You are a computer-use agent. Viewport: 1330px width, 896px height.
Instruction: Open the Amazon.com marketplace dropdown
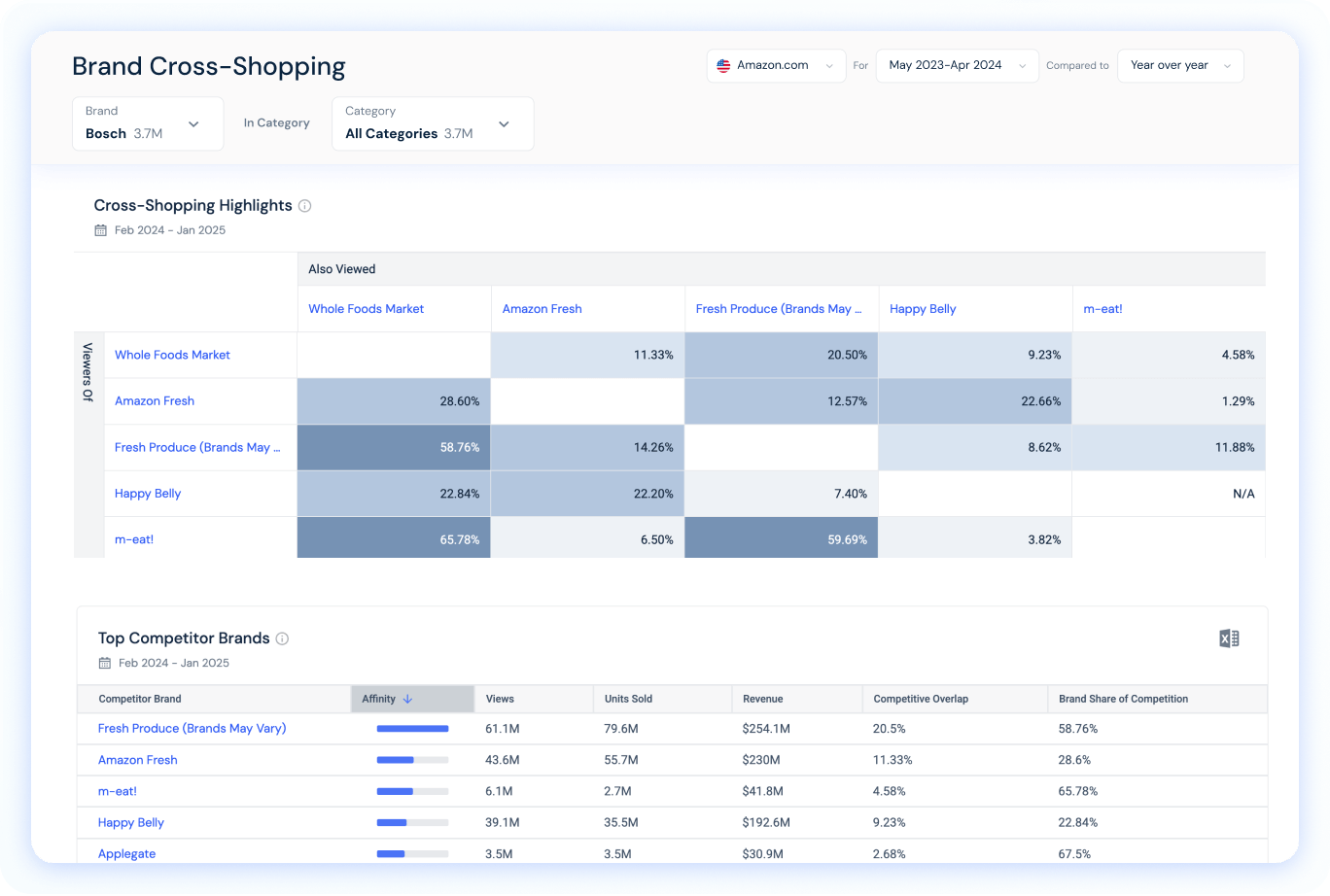[x=776, y=65]
